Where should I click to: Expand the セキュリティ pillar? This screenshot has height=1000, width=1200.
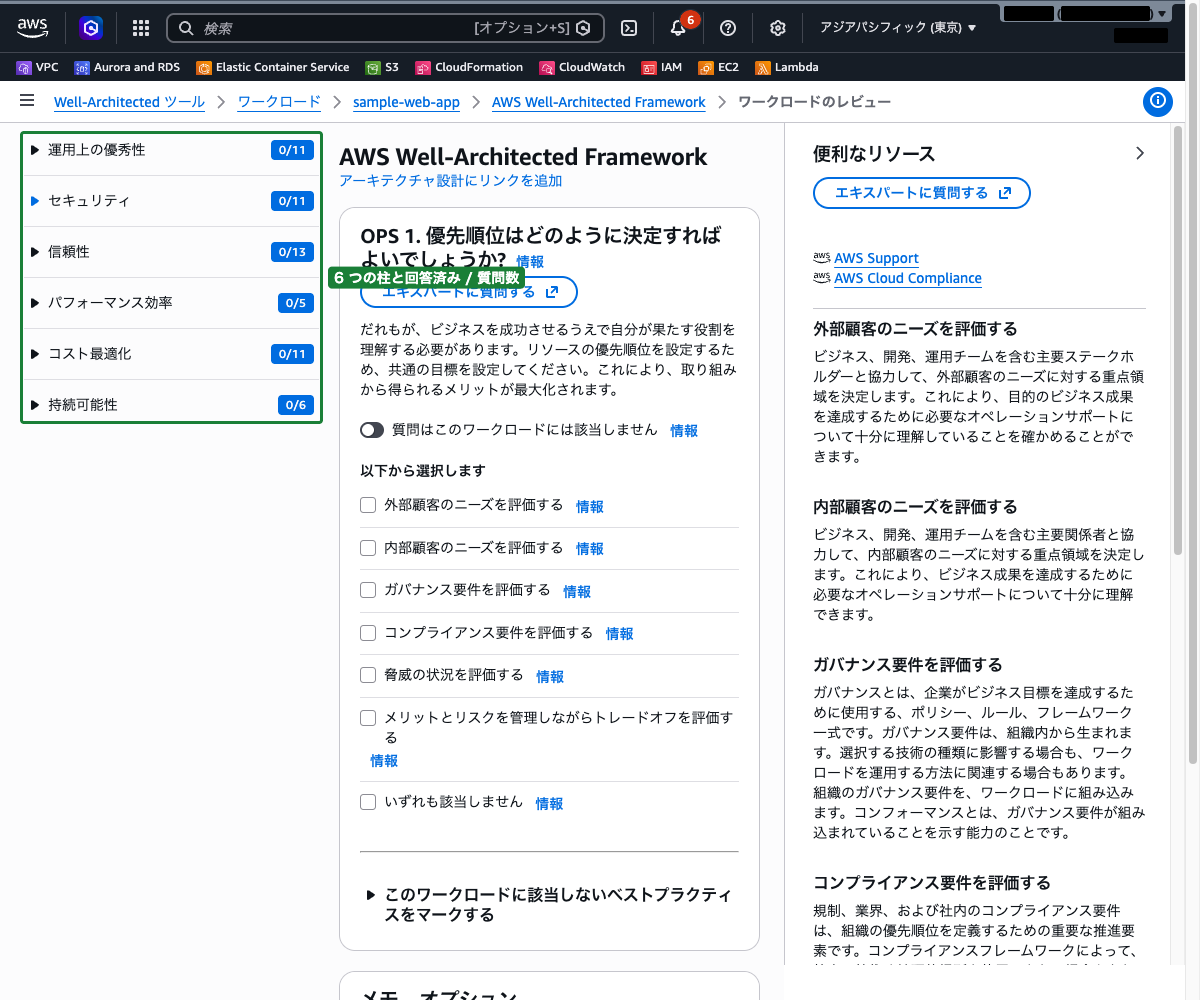coord(35,201)
